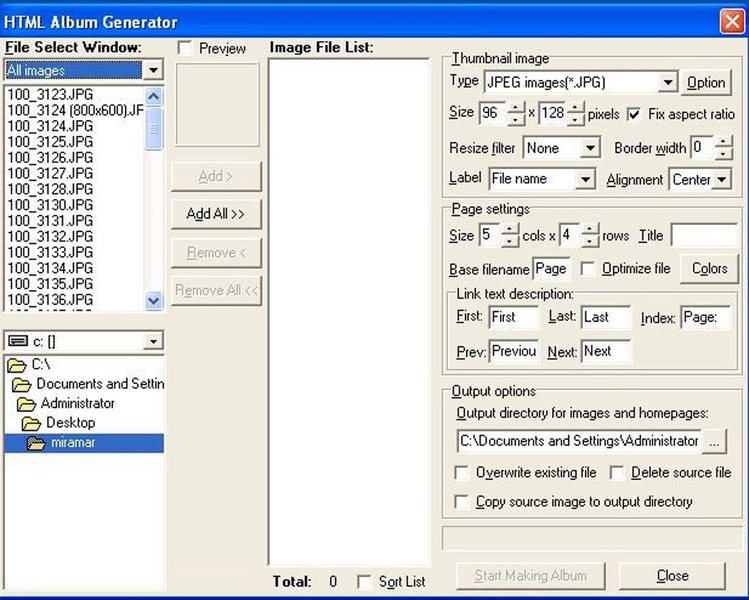Decrease Border width with down arrow
Viewport: 749px width, 600px height.
point(723,153)
